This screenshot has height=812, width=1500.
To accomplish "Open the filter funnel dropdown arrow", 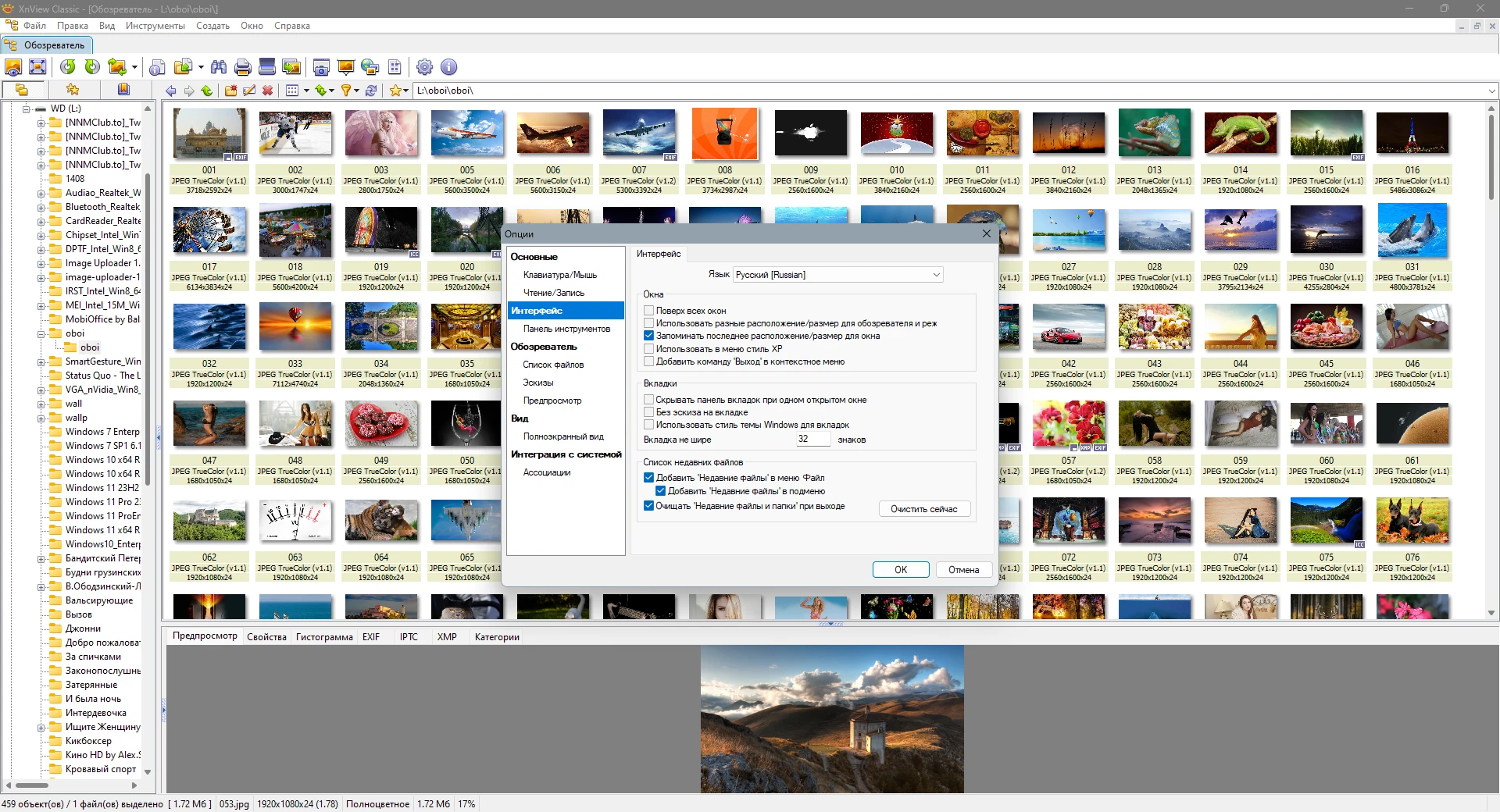I will pyautogui.click(x=357, y=91).
